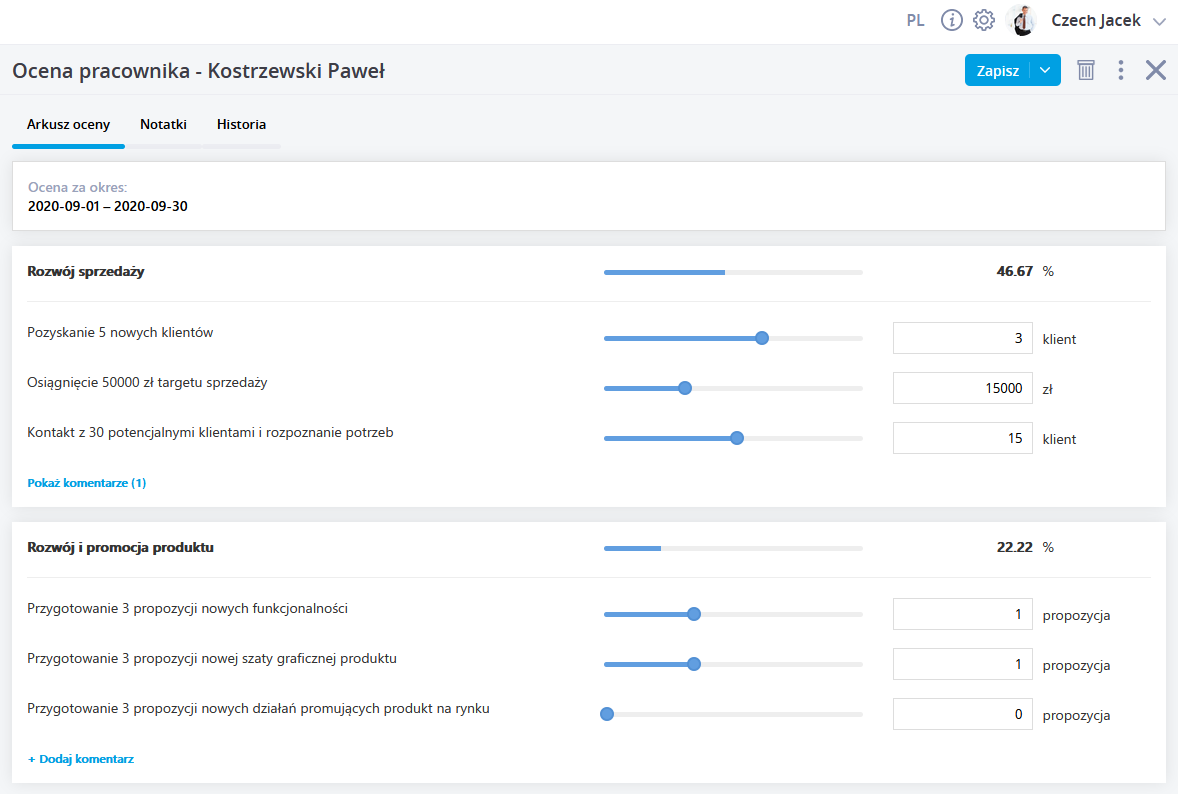1178x794 pixels.
Task: Show comments via Pokaż komentarze (1)
Action: click(x=86, y=483)
